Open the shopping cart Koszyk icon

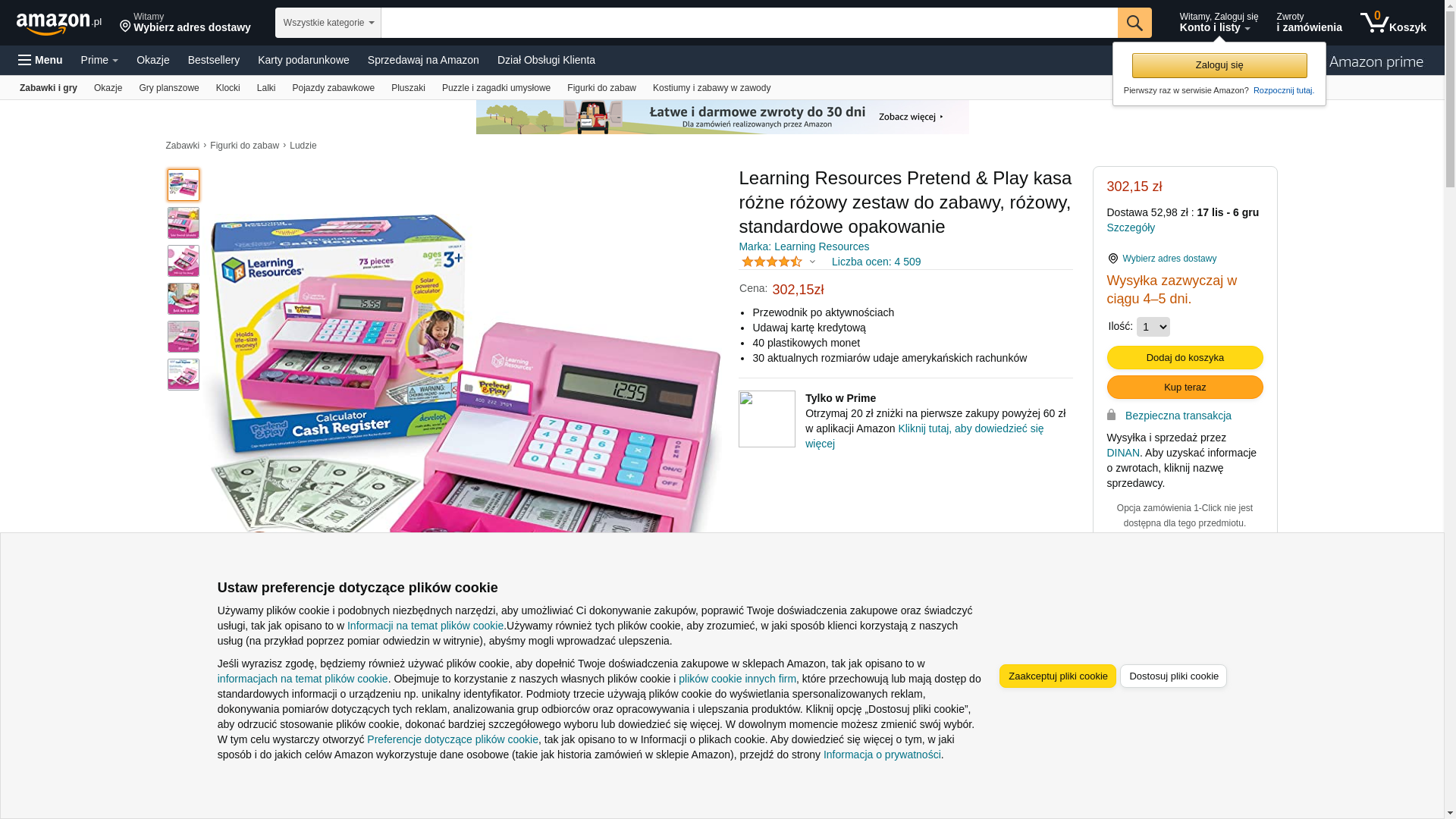1393,23
